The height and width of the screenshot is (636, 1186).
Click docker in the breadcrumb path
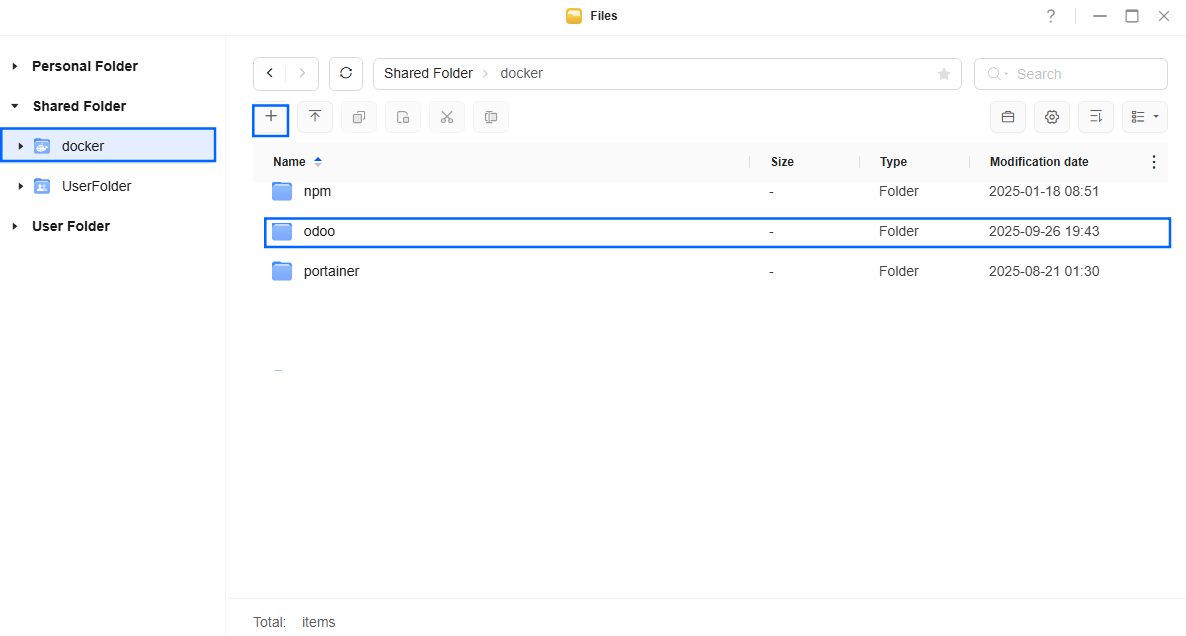tap(521, 73)
